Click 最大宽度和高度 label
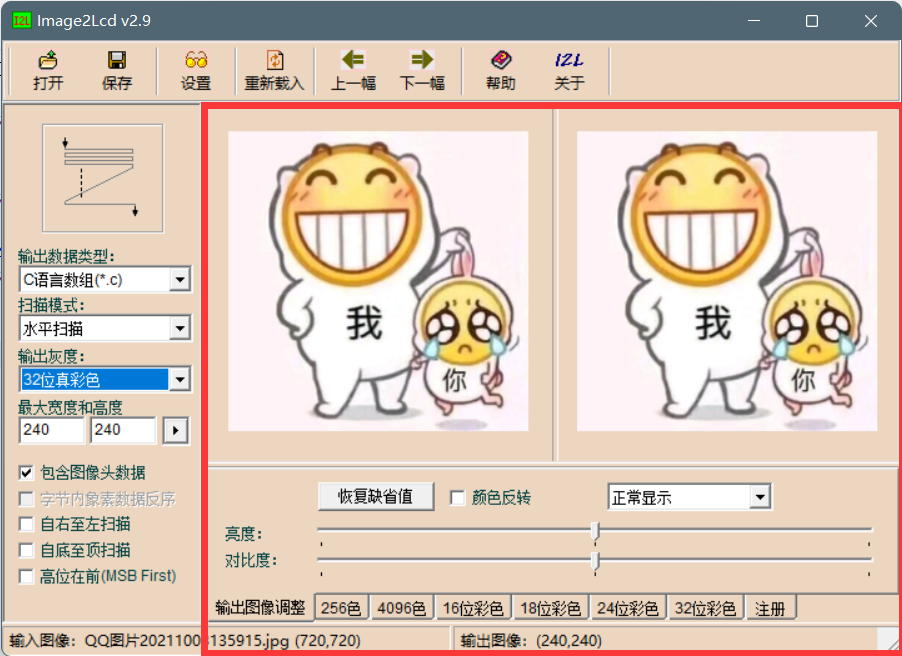902x656 pixels. 70,408
